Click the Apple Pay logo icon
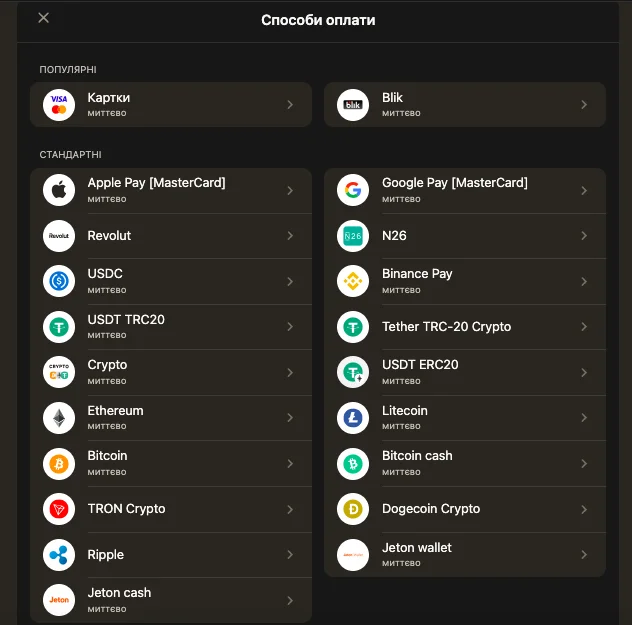The height and width of the screenshot is (625, 632). [x=59, y=190]
